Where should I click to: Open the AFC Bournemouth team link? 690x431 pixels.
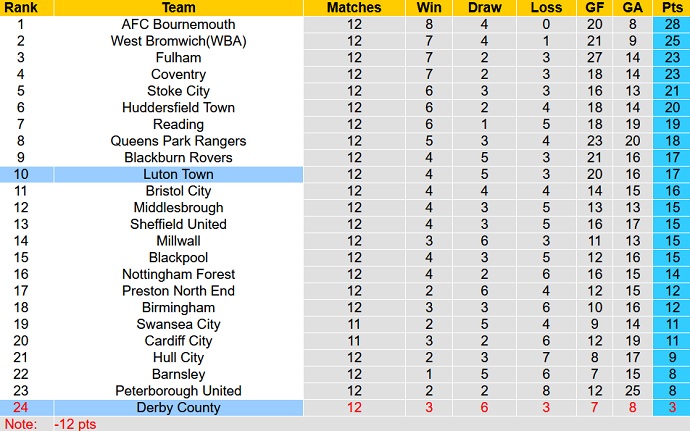[x=178, y=24]
